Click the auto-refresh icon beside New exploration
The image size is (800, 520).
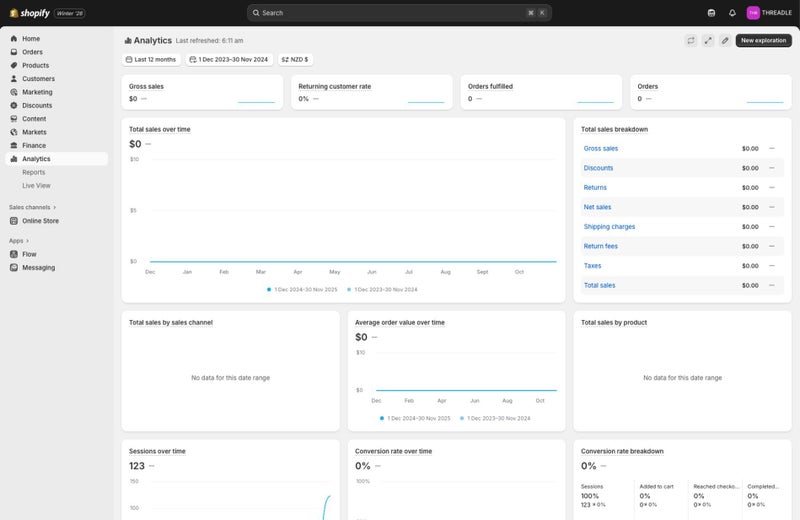(x=690, y=41)
